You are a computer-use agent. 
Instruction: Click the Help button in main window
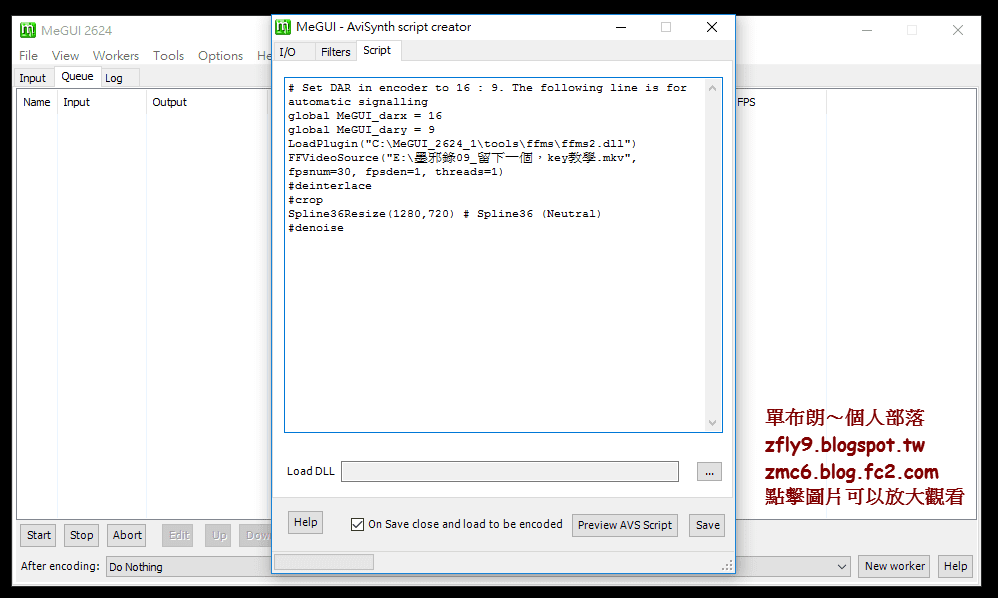[955, 566]
